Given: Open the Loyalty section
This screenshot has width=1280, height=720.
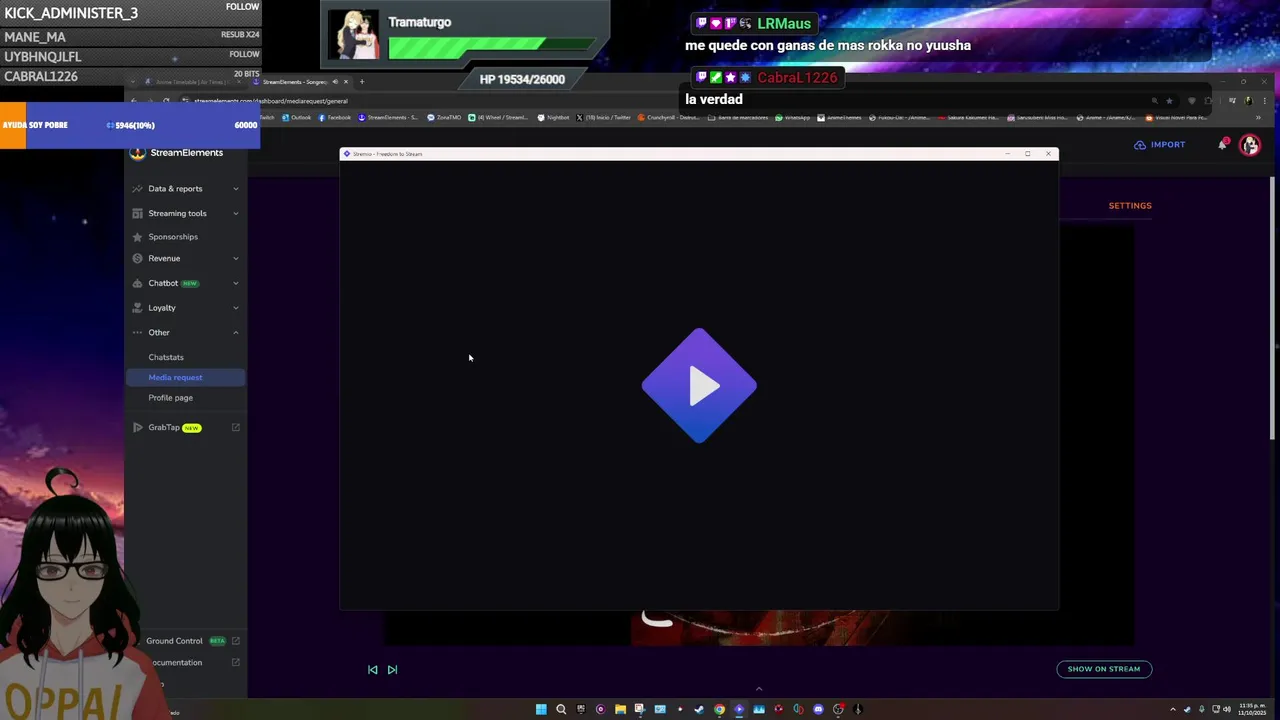Looking at the screenshot, I should [x=162, y=308].
